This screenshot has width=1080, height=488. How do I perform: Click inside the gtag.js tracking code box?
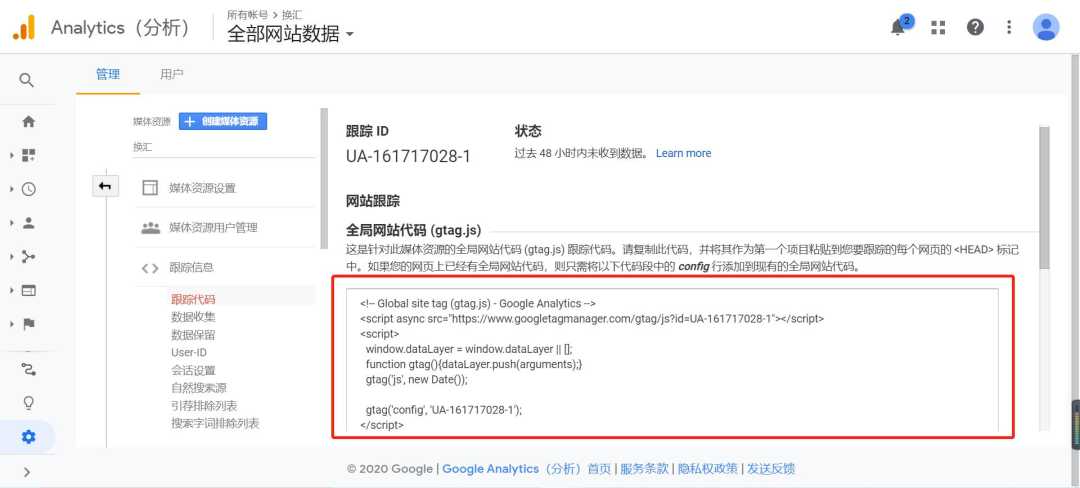pos(672,361)
